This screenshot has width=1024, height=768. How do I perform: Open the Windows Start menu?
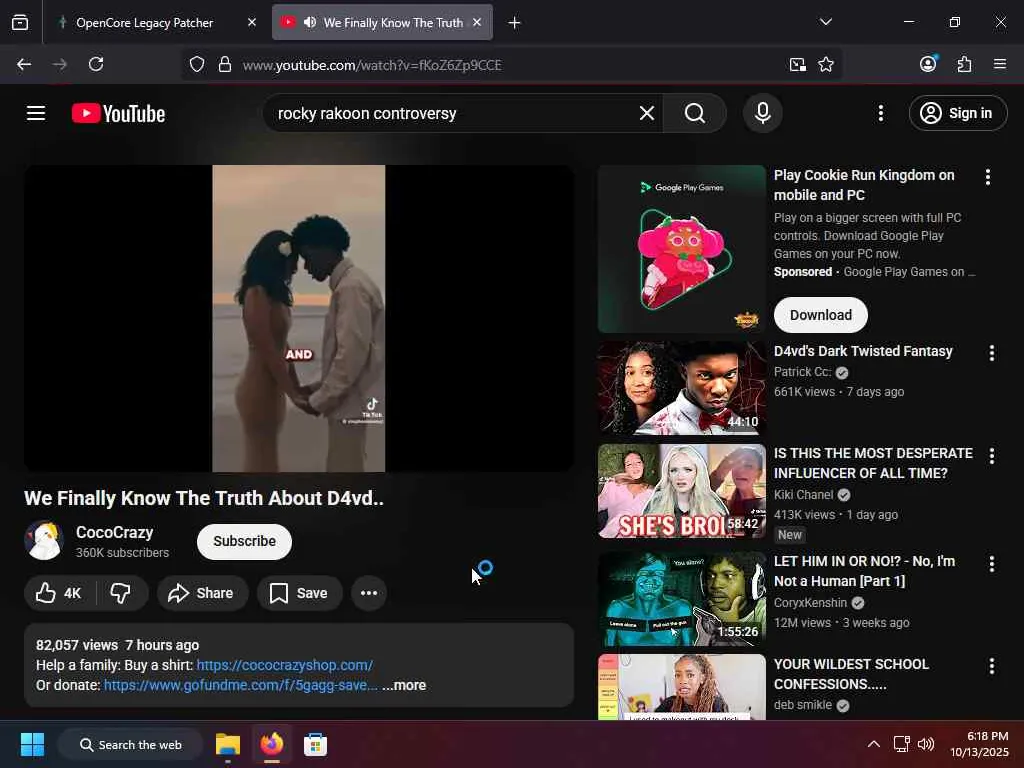32,744
